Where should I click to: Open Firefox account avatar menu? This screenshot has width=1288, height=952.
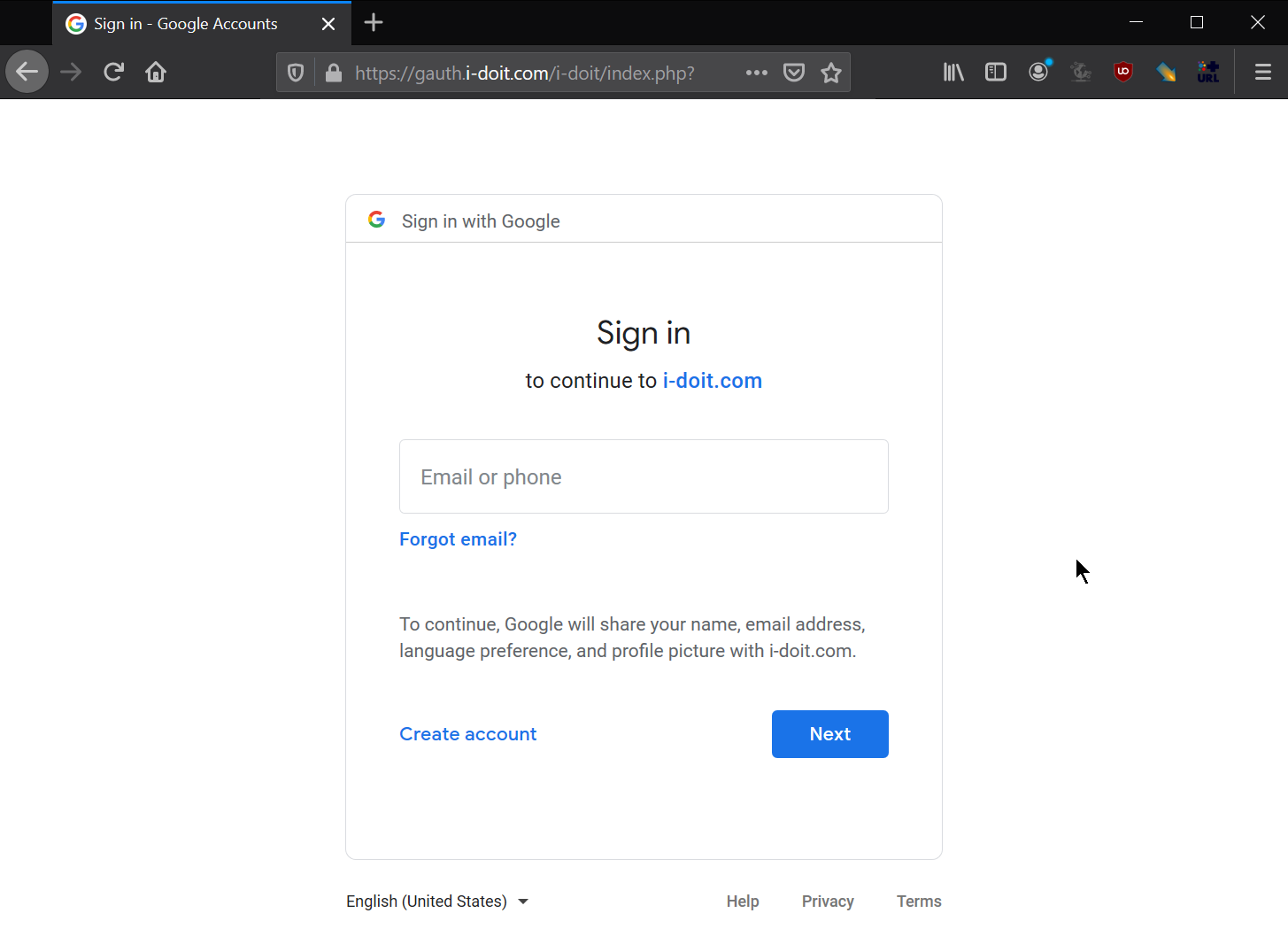(1038, 72)
